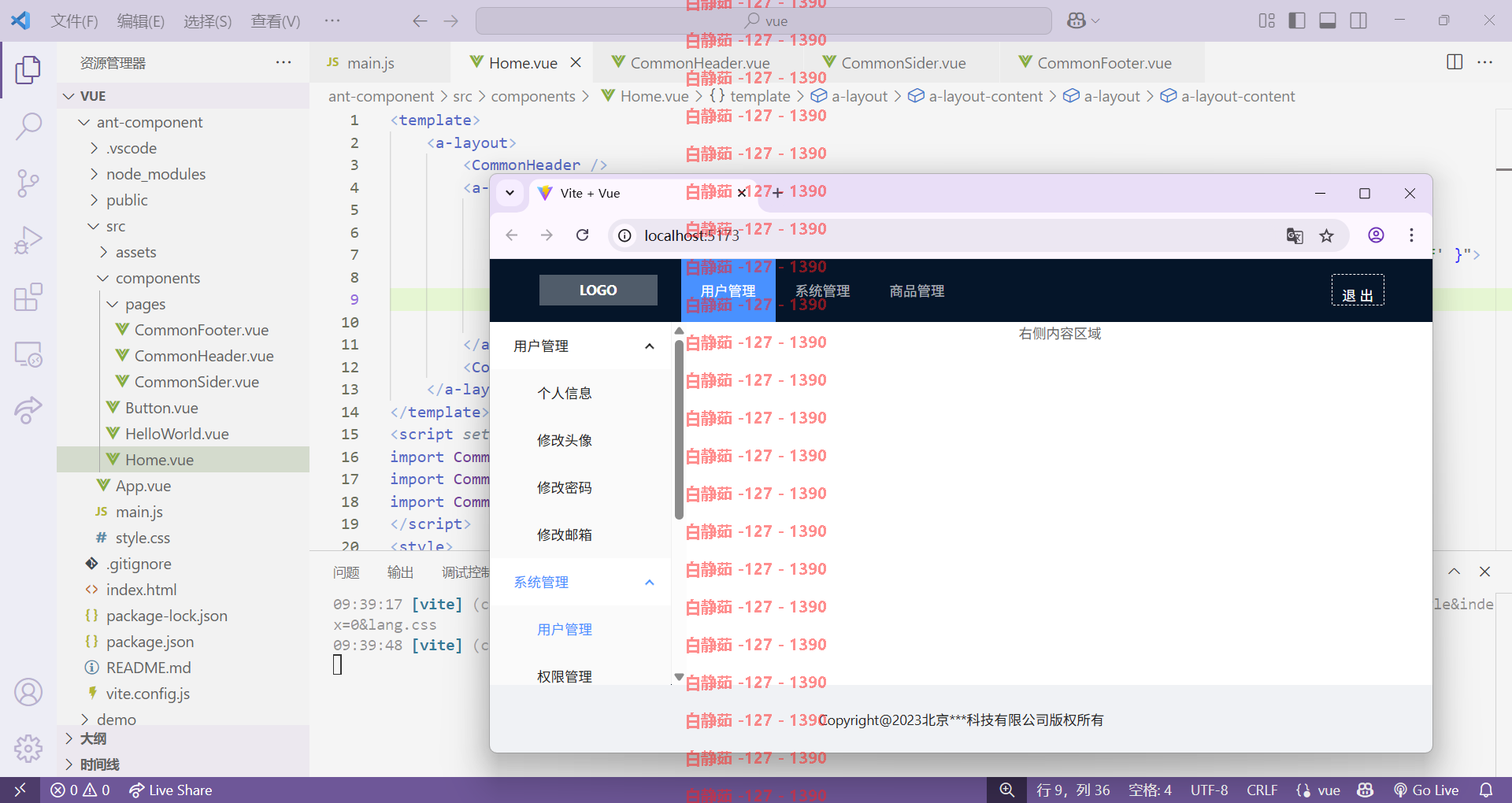This screenshot has width=1512, height=803.
Task: Open editor more actions ellipsis menu
Action: pos(1484,62)
